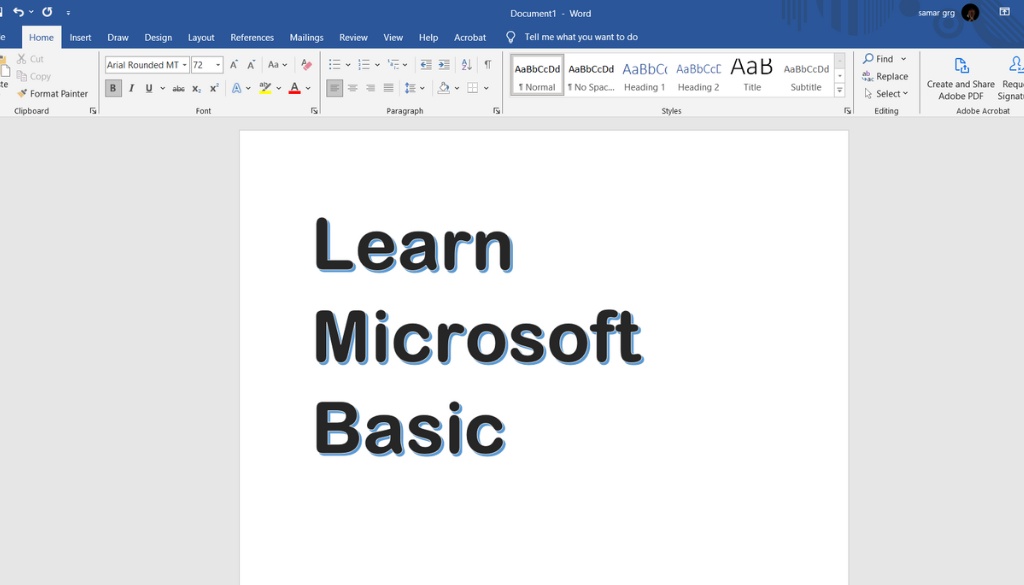Switch to the Insert tab
This screenshot has height=585, width=1024.
tap(80, 37)
